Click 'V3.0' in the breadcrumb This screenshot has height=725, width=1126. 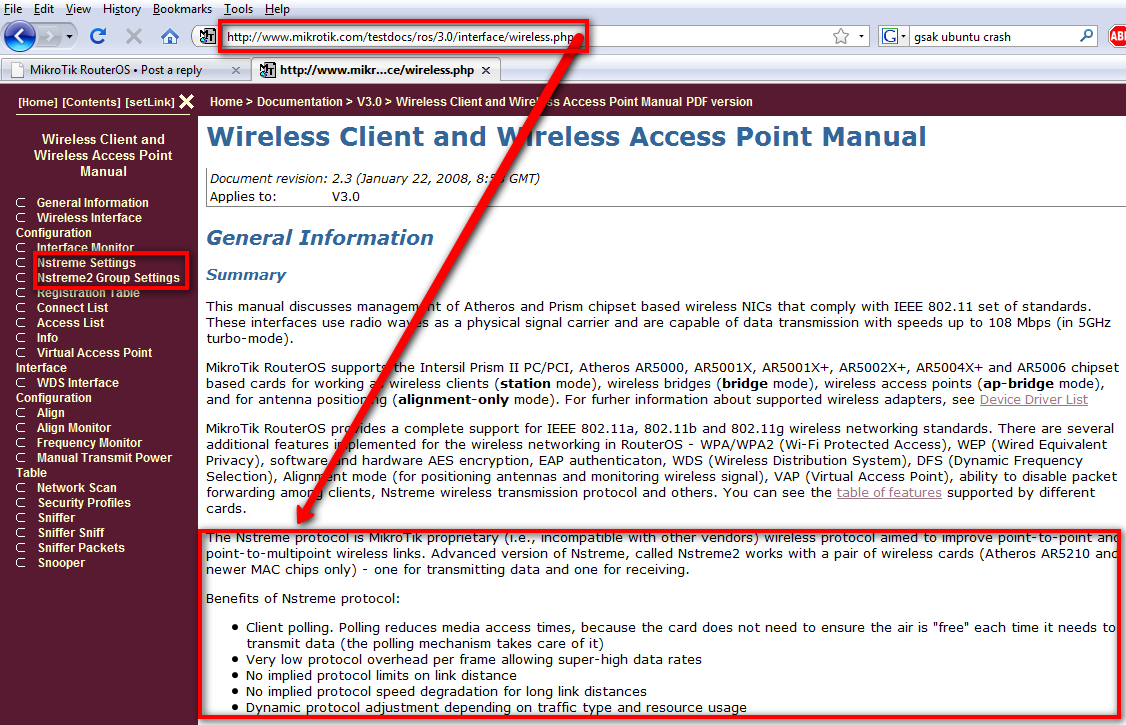tap(369, 102)
